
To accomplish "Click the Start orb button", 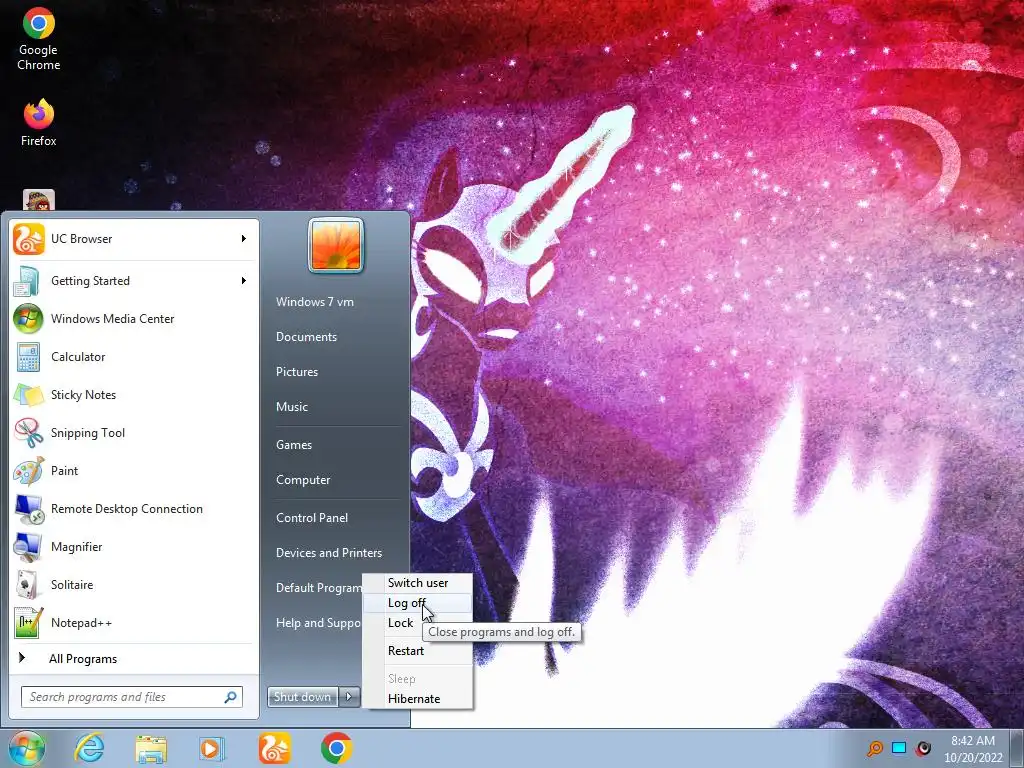I will pos(27,748).
